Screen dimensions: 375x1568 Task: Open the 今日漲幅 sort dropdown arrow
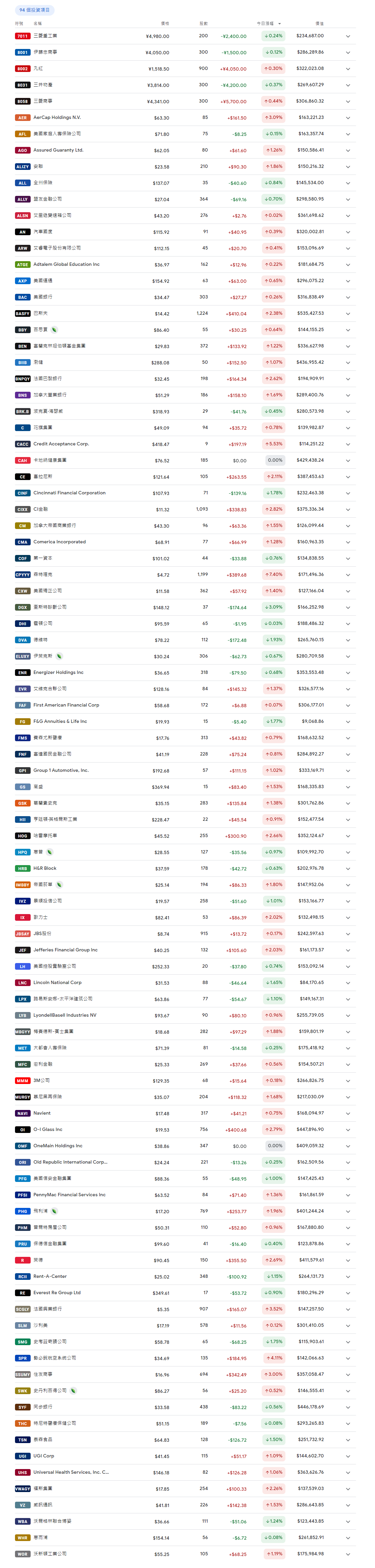(x=279, y=24)
